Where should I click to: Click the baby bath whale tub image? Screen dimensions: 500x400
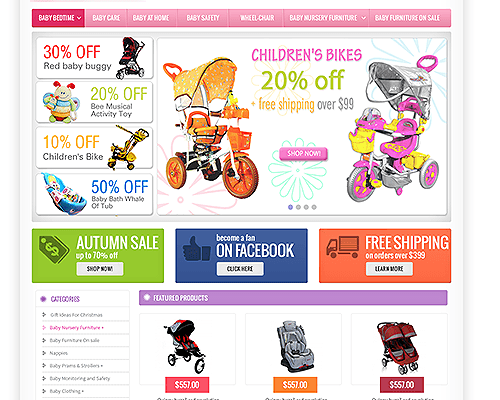pos(63,194)
